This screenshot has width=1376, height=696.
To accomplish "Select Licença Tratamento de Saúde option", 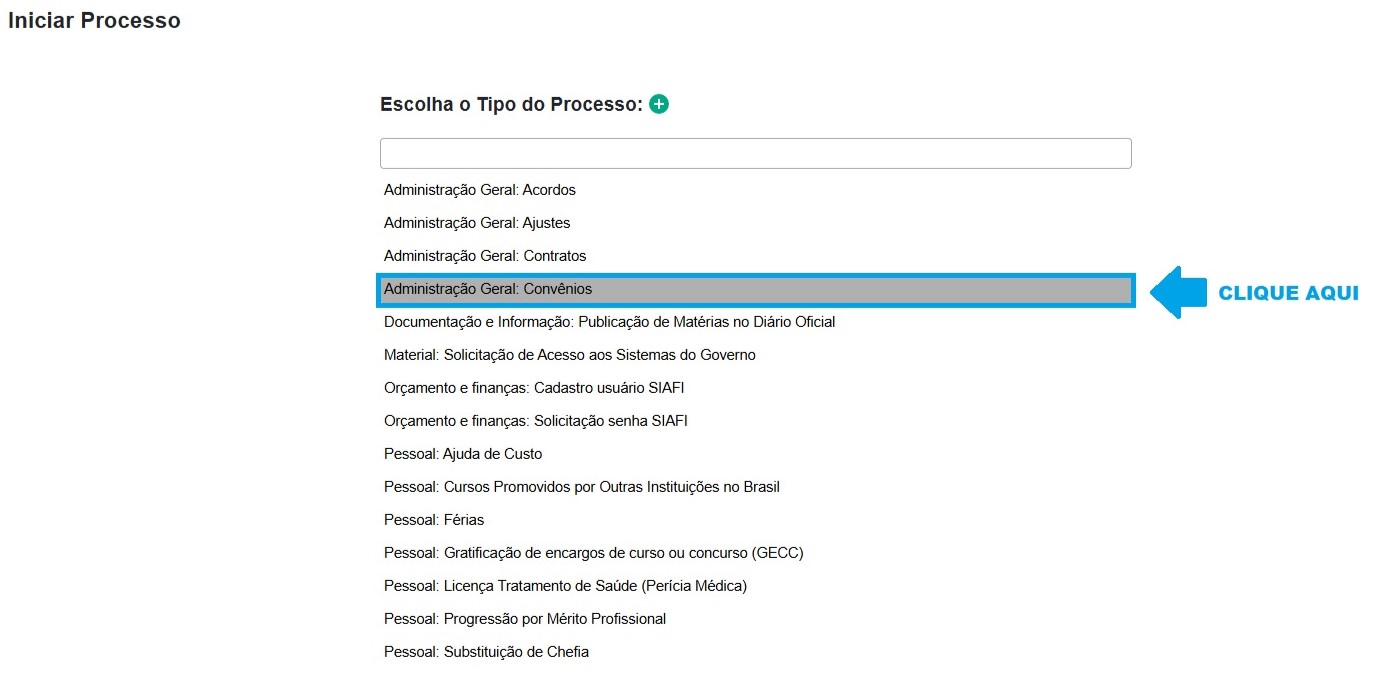I will 565,586.
